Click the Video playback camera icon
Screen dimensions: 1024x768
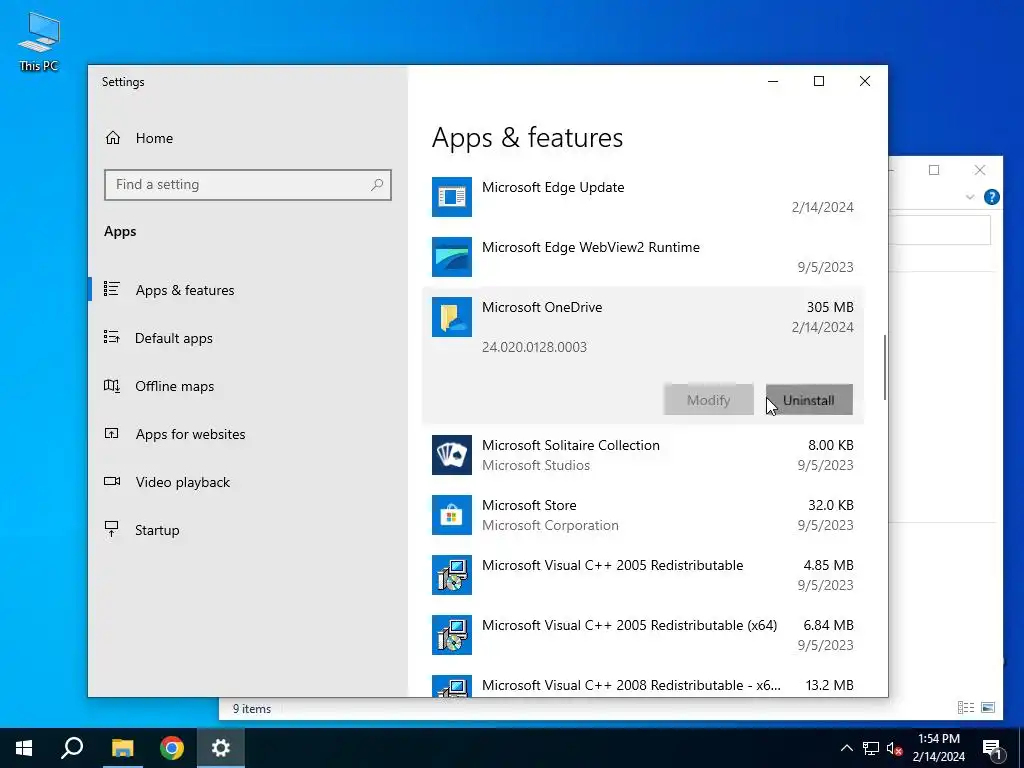coord(112,481)
